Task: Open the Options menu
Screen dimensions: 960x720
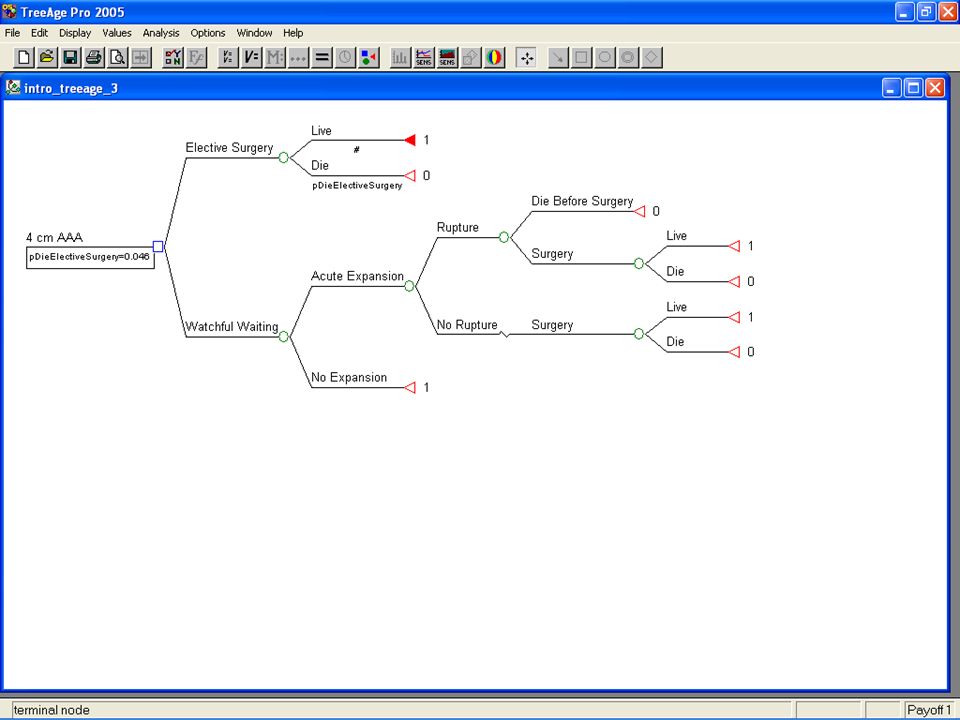Action: (208, 33)
